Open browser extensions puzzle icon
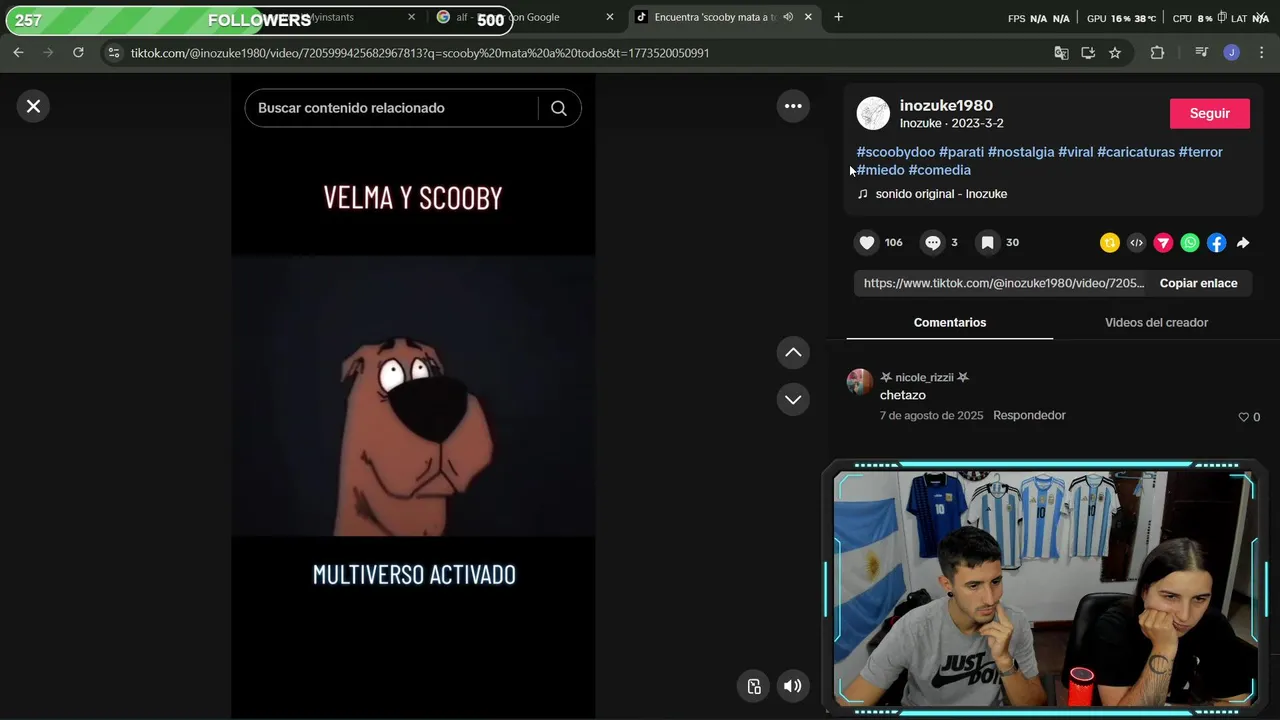 pyautogui.click(x=1157, y=53)
